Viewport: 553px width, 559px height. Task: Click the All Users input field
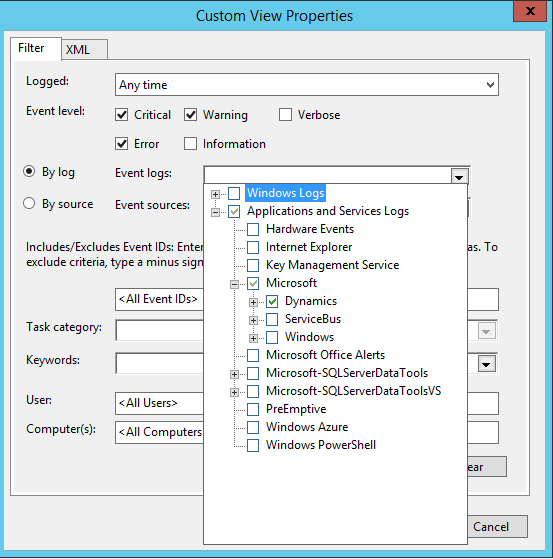tap(159, 403)
